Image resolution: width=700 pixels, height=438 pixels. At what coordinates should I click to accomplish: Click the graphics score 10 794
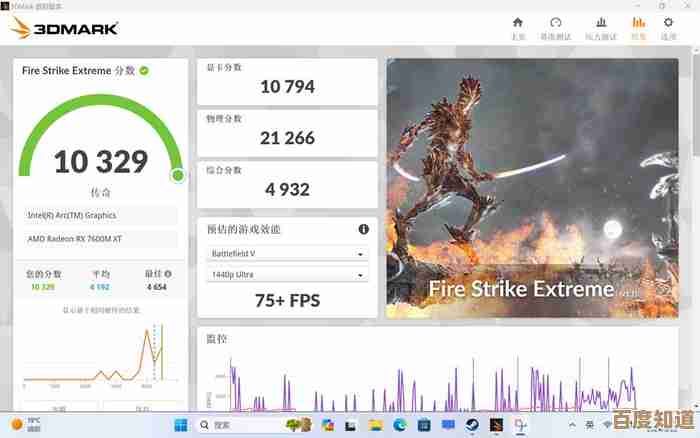[288, 87]
